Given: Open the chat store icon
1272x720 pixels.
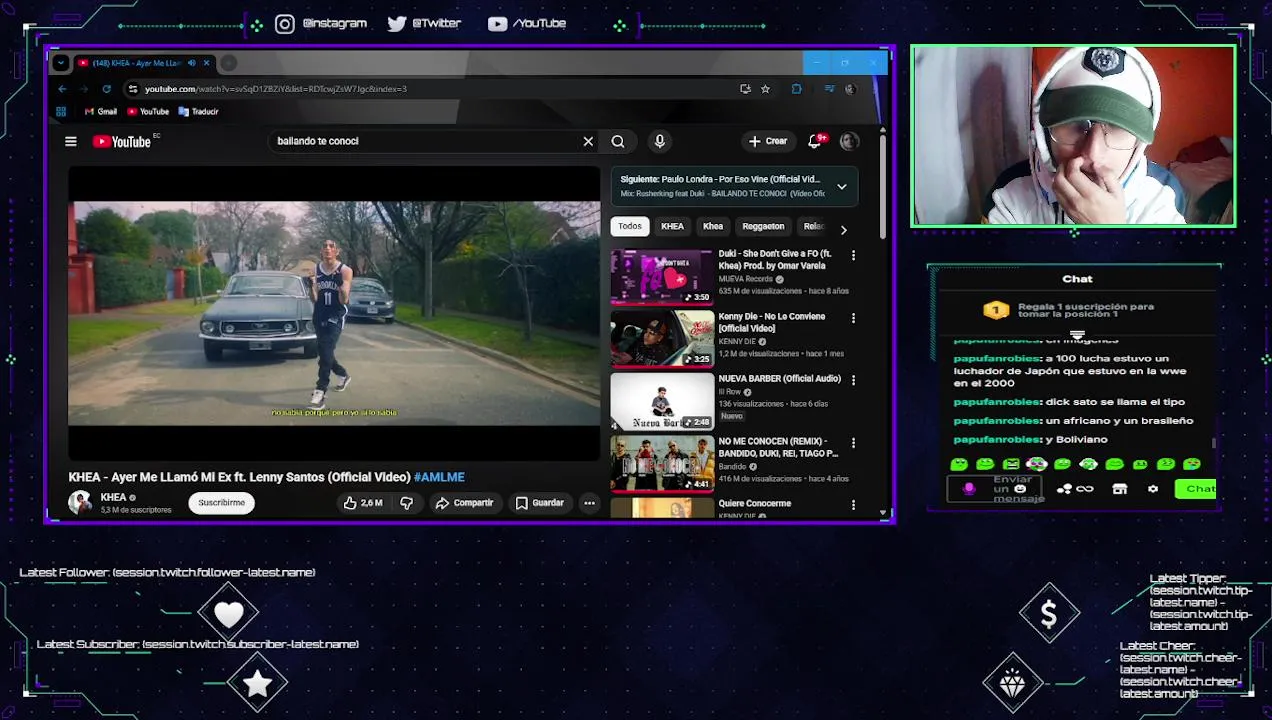Looking at the screenshot, I should 1120,489.
